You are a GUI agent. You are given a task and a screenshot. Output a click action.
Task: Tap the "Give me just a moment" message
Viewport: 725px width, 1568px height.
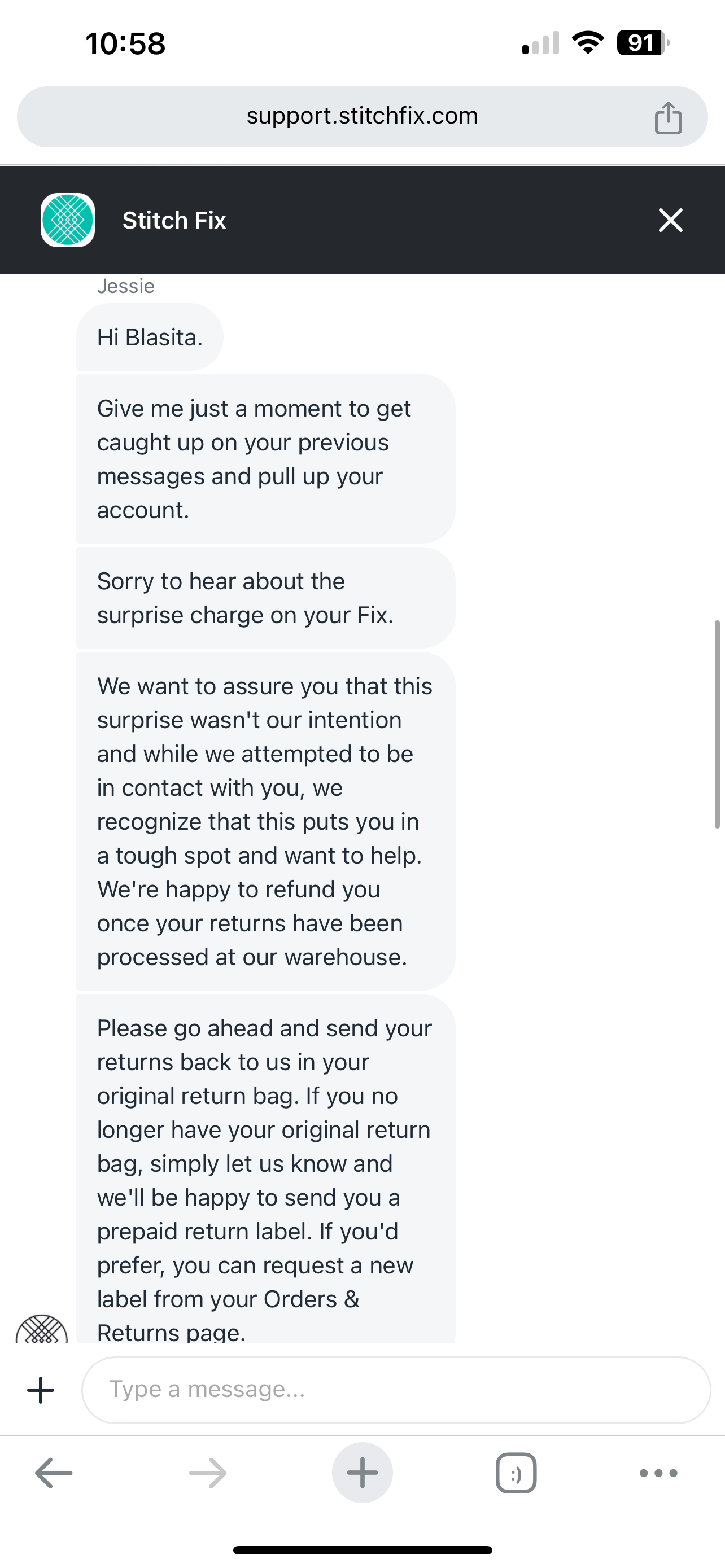pos(265,459)
